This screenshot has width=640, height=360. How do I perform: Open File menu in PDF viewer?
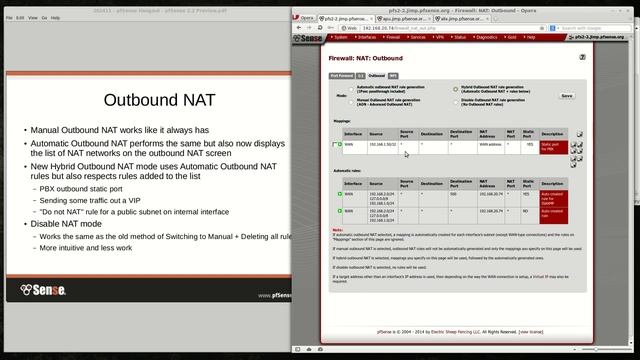pyautogui.click(x=9, y=18)
